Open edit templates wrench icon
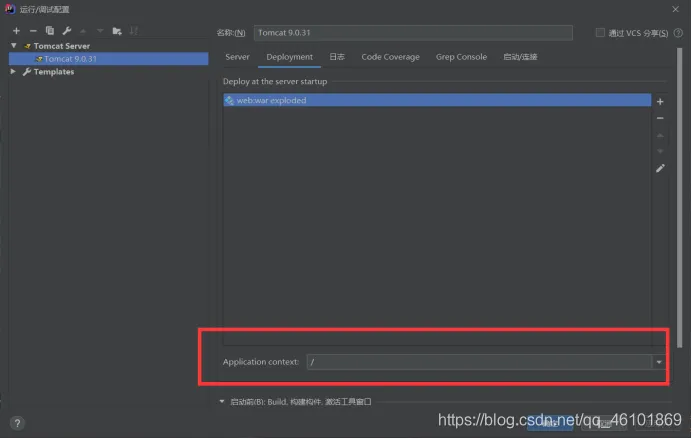Image resolution: width=692 pixels, height=439 pixels. point(67,30)
